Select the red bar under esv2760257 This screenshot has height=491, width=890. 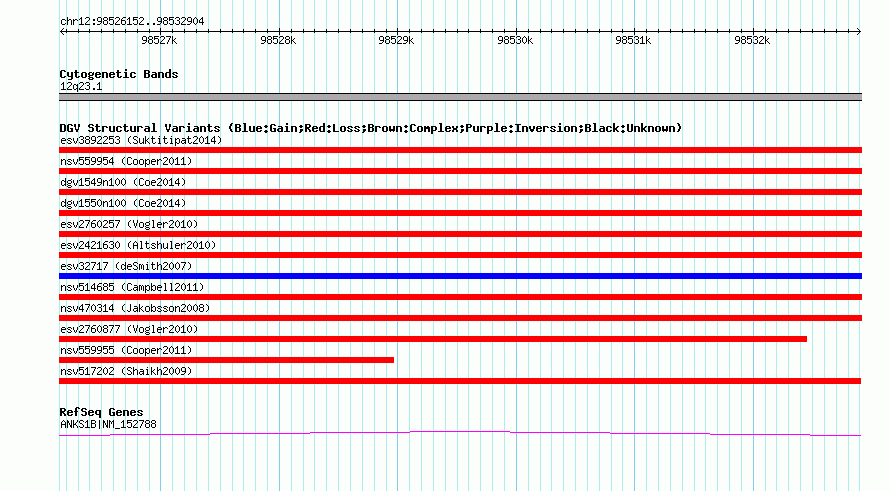pos(460,234)
